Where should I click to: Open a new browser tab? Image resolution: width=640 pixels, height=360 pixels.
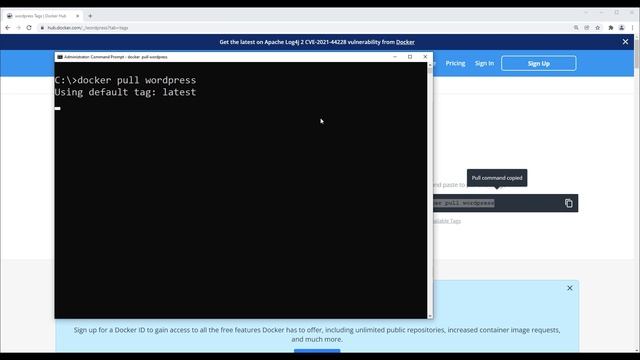pos(90,16)
